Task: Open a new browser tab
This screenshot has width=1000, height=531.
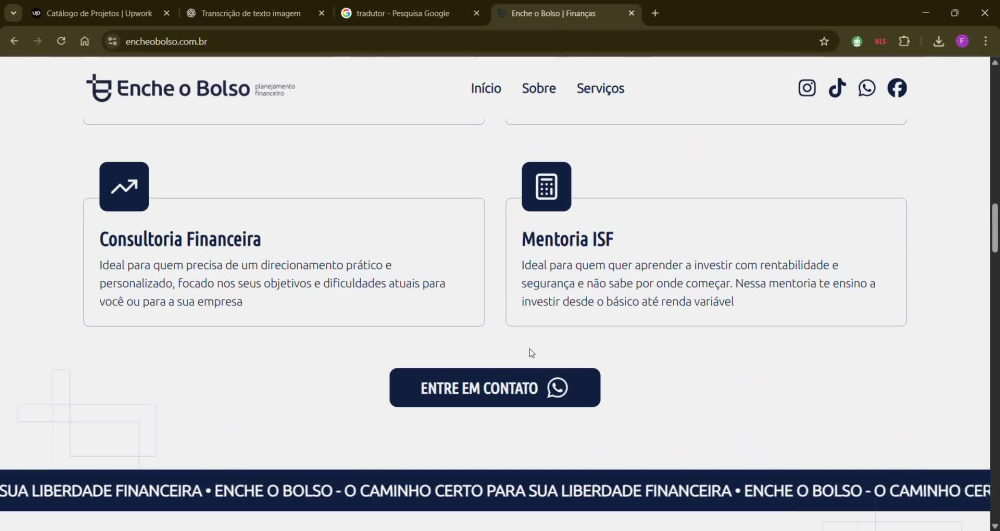Action: click(655, 13)
